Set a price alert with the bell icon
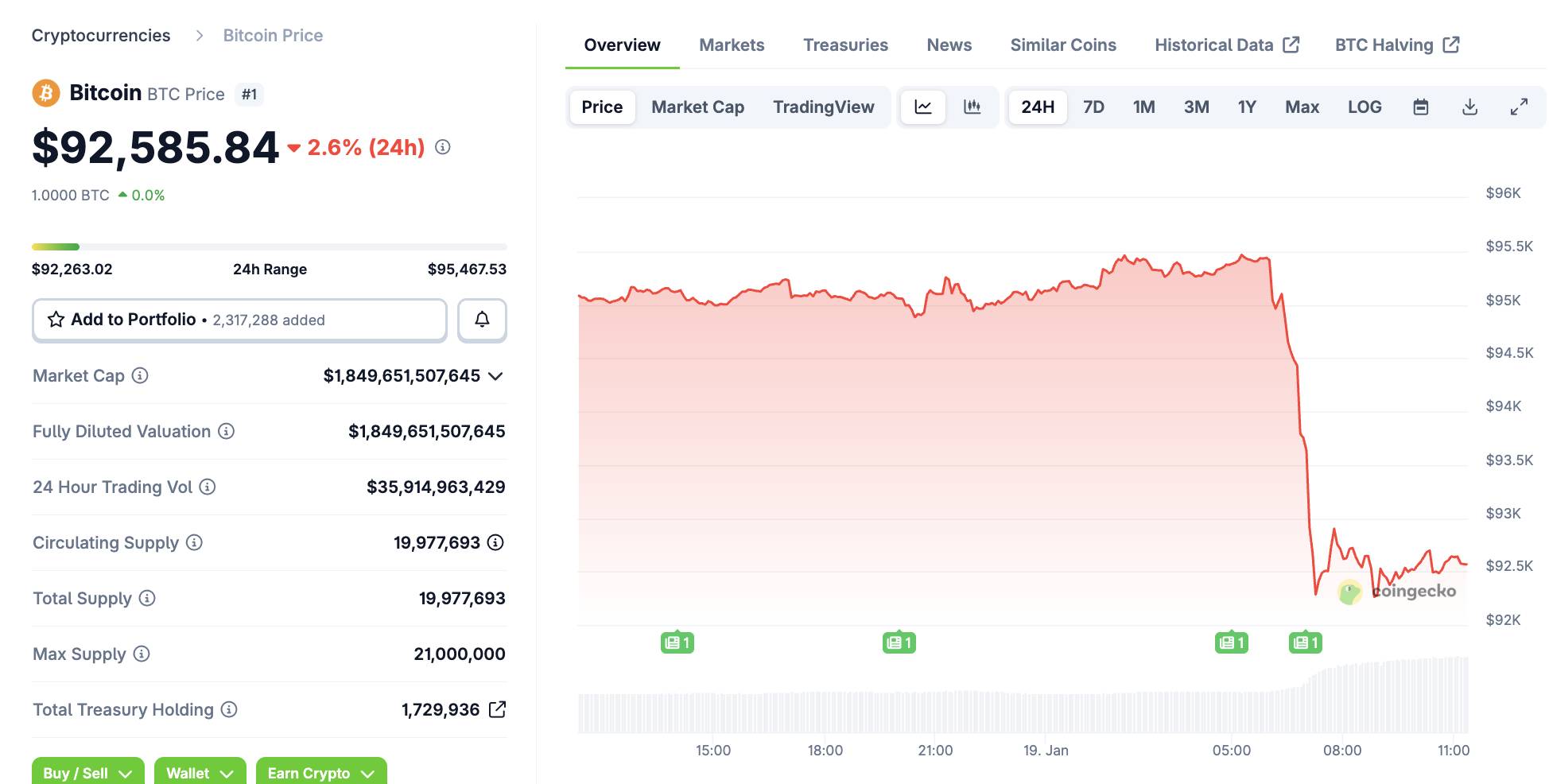The height and width of the screenshot is (784, 1549). click(481, 320)
